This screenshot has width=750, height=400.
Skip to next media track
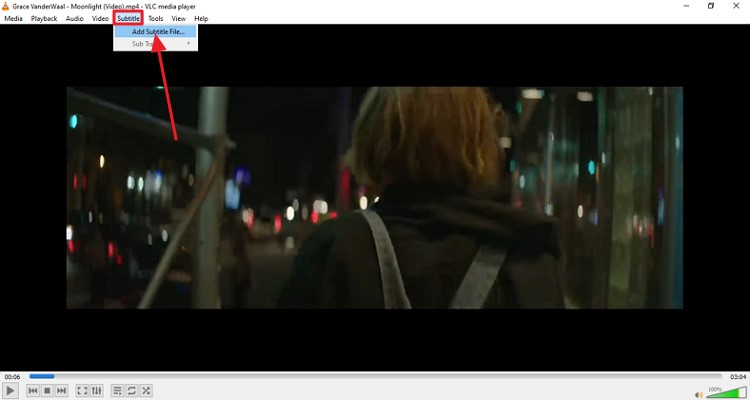pos(61,390)
